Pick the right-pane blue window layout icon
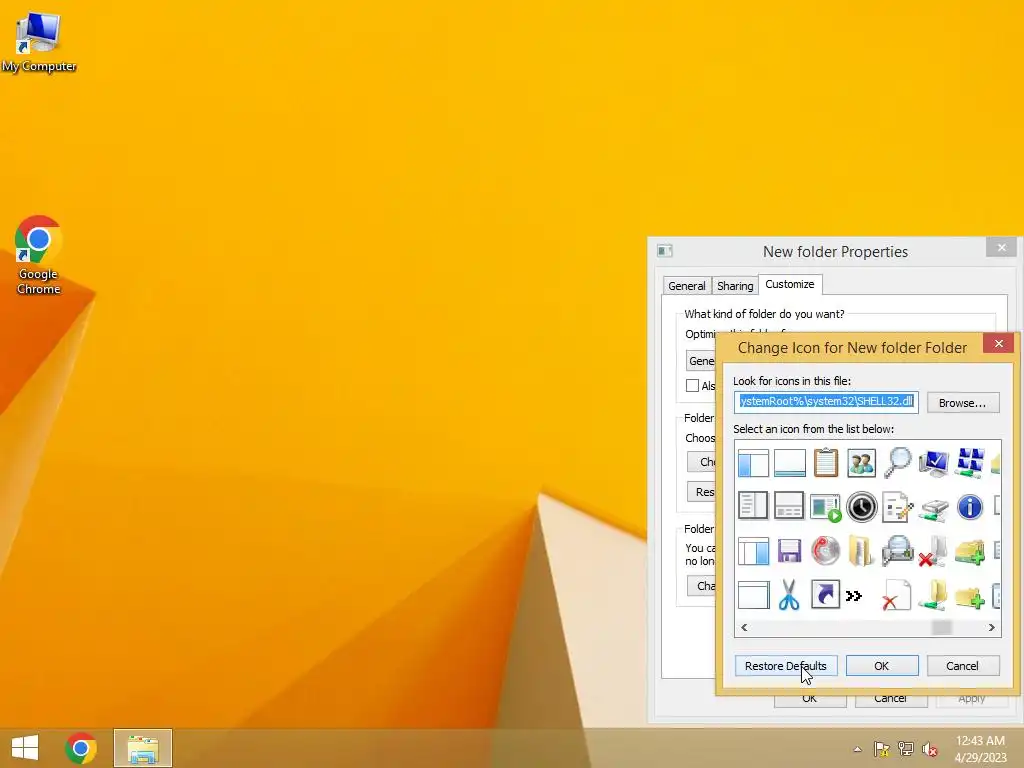1024x768 pixels. pyautogui.click(x=753, y=551)
